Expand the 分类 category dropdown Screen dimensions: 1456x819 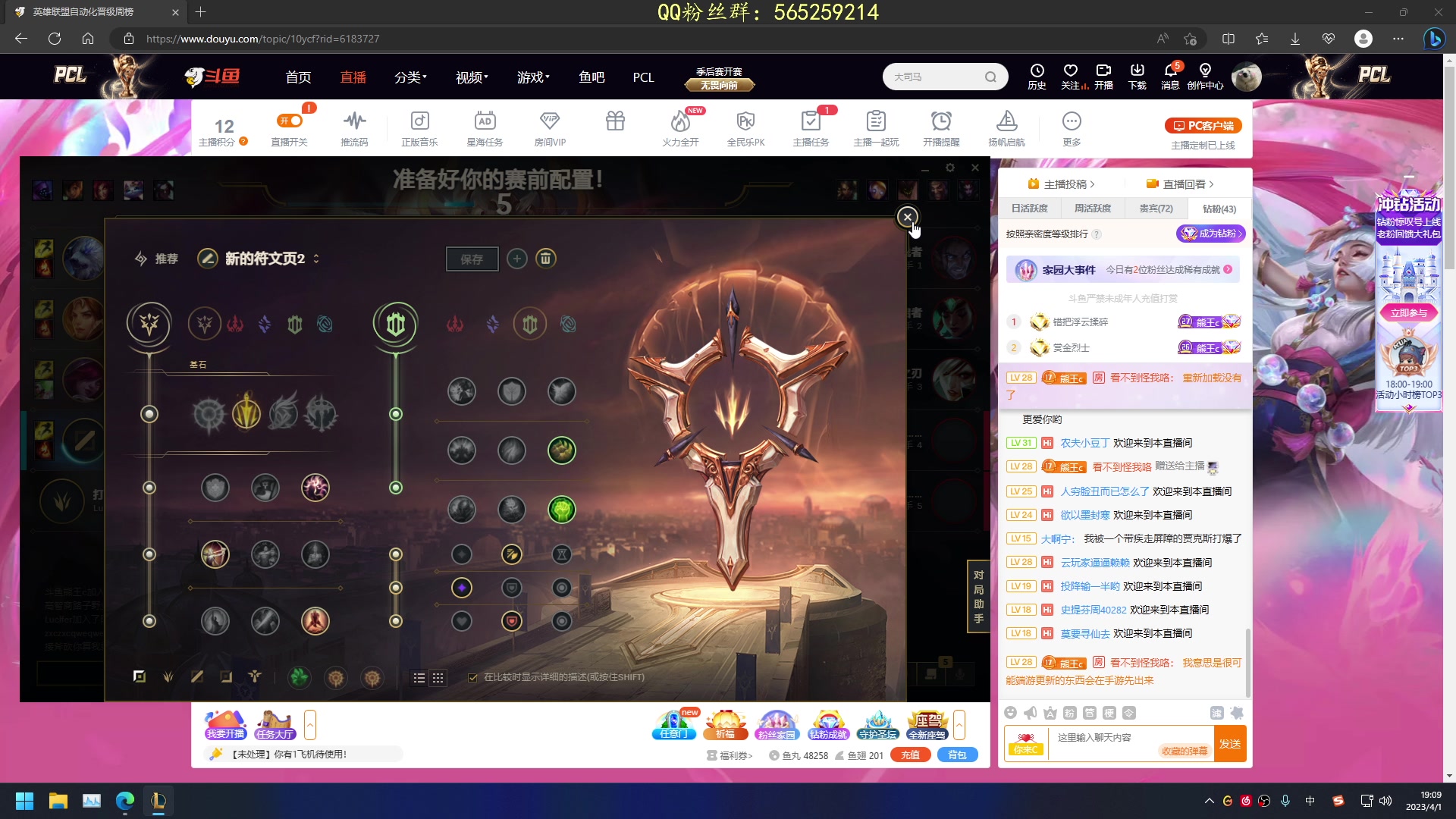pyautogui.click(x=409, y=77)
